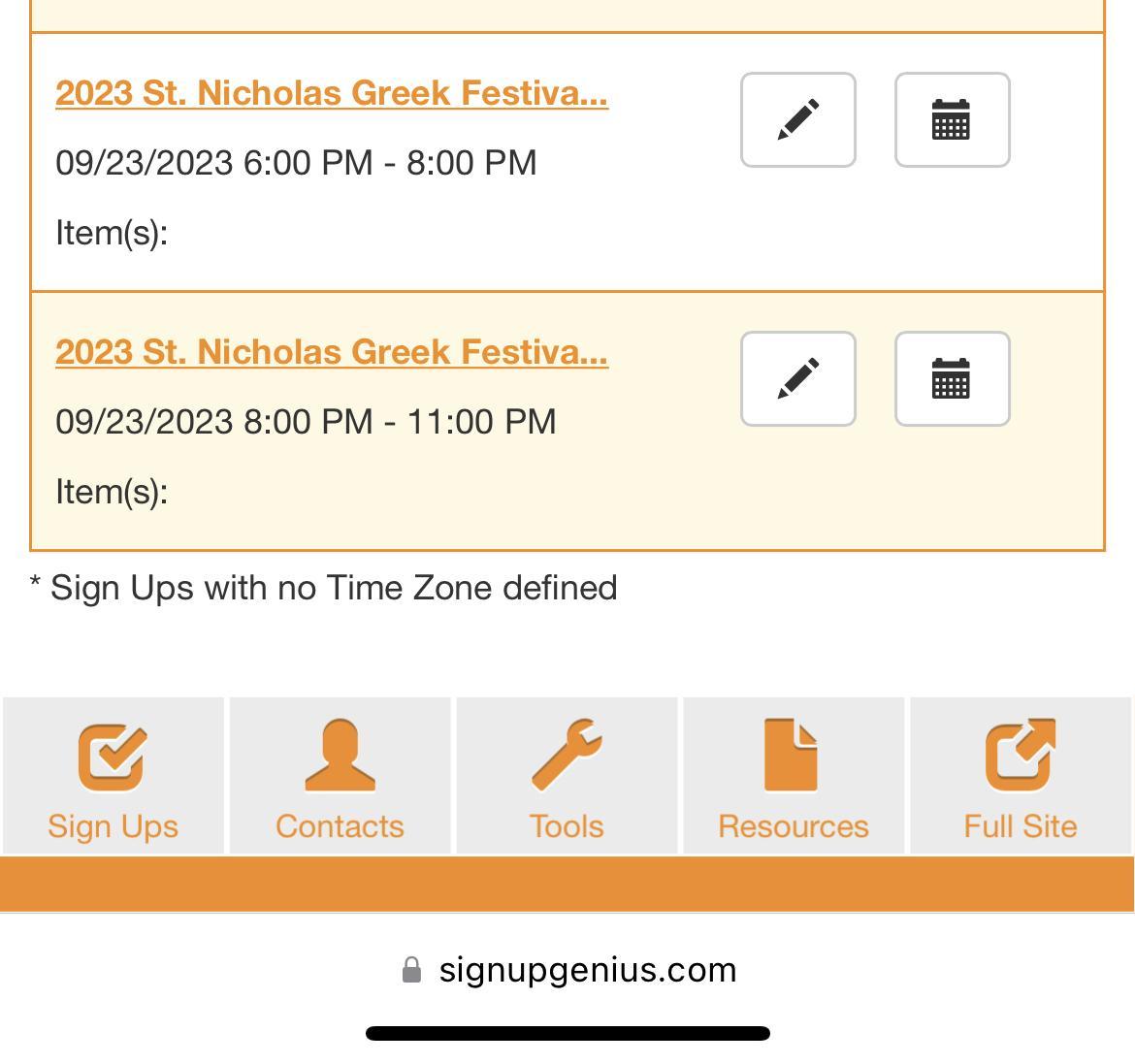
Task: Open the calendar icon for the 8:00 PM slot
Action: [x=952, y=378]
